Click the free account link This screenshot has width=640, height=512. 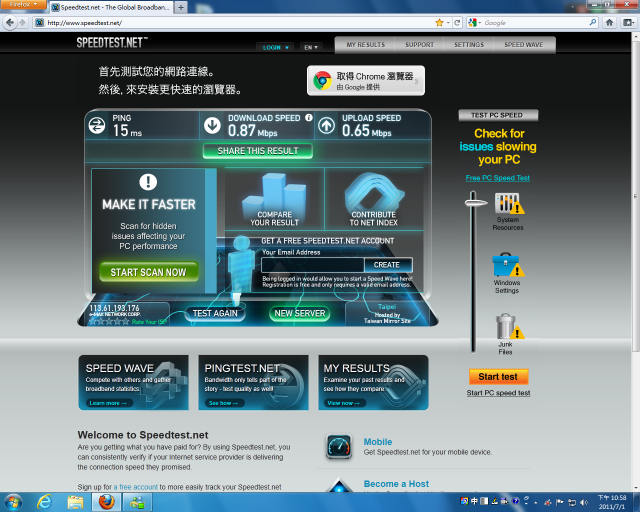[136, 487]
